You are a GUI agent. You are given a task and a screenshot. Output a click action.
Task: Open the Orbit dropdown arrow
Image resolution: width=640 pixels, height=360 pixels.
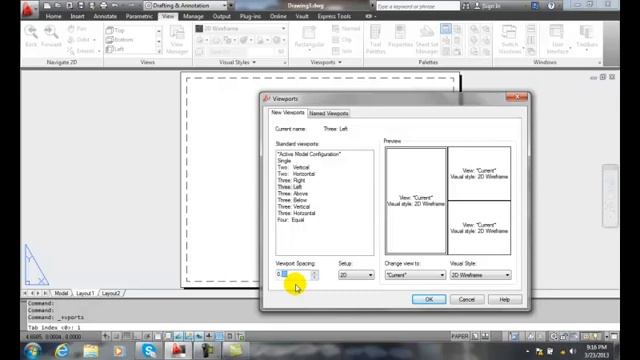[x=94, y=40]
